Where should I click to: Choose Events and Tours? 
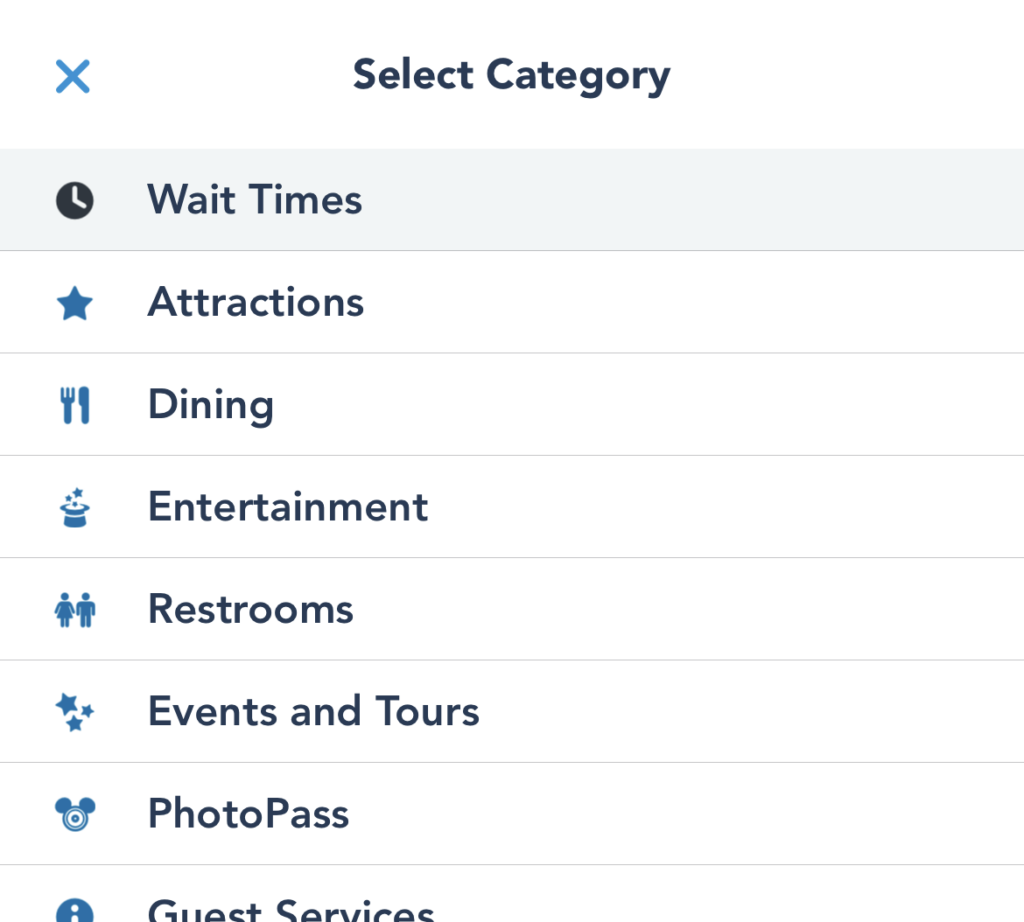pyautogui.click(x=512, y=711)
